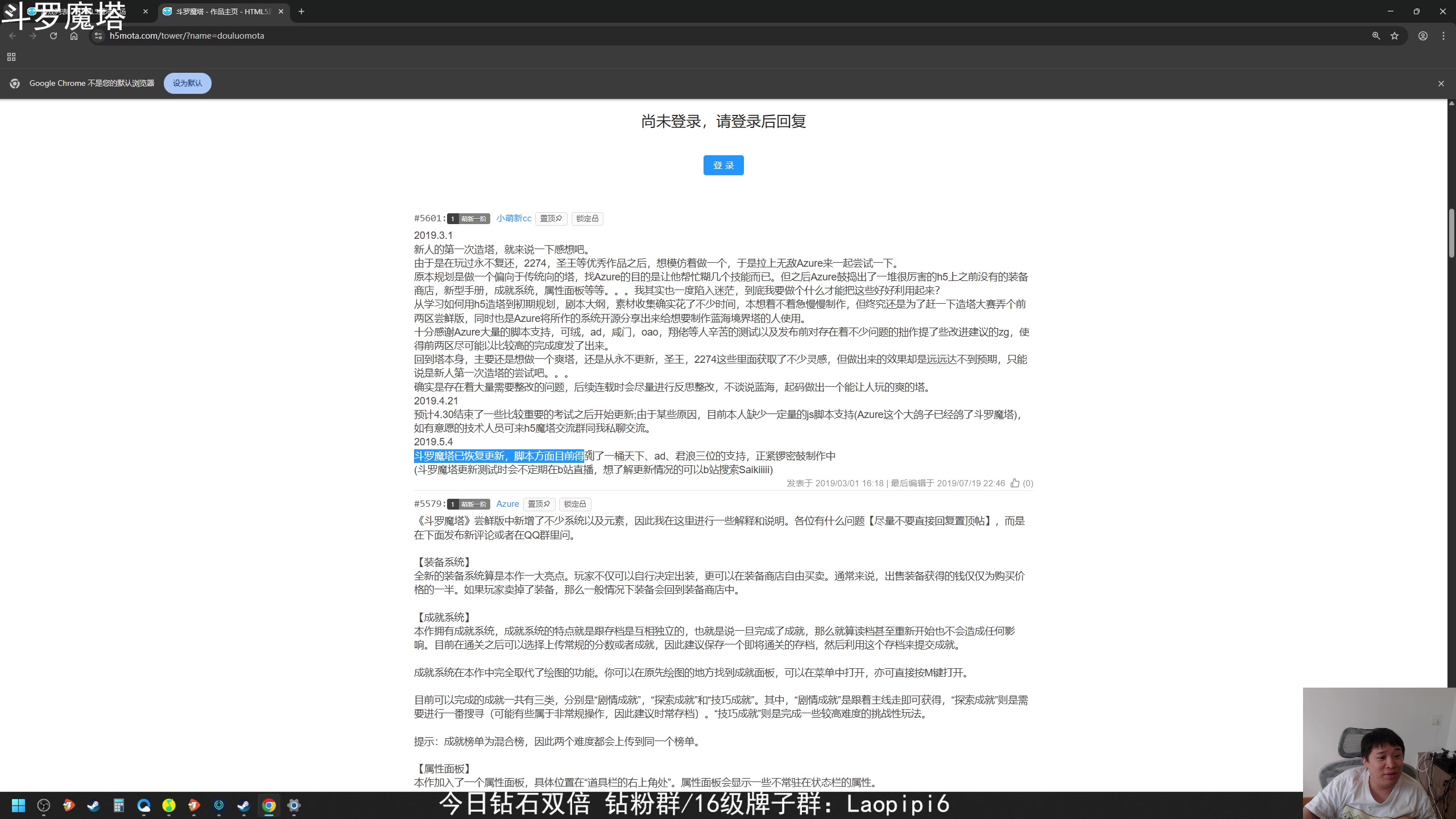This screenshot has width=1456, height=819.
Task: Open QQ Music from the taskbar
Action: coord(169,805)
